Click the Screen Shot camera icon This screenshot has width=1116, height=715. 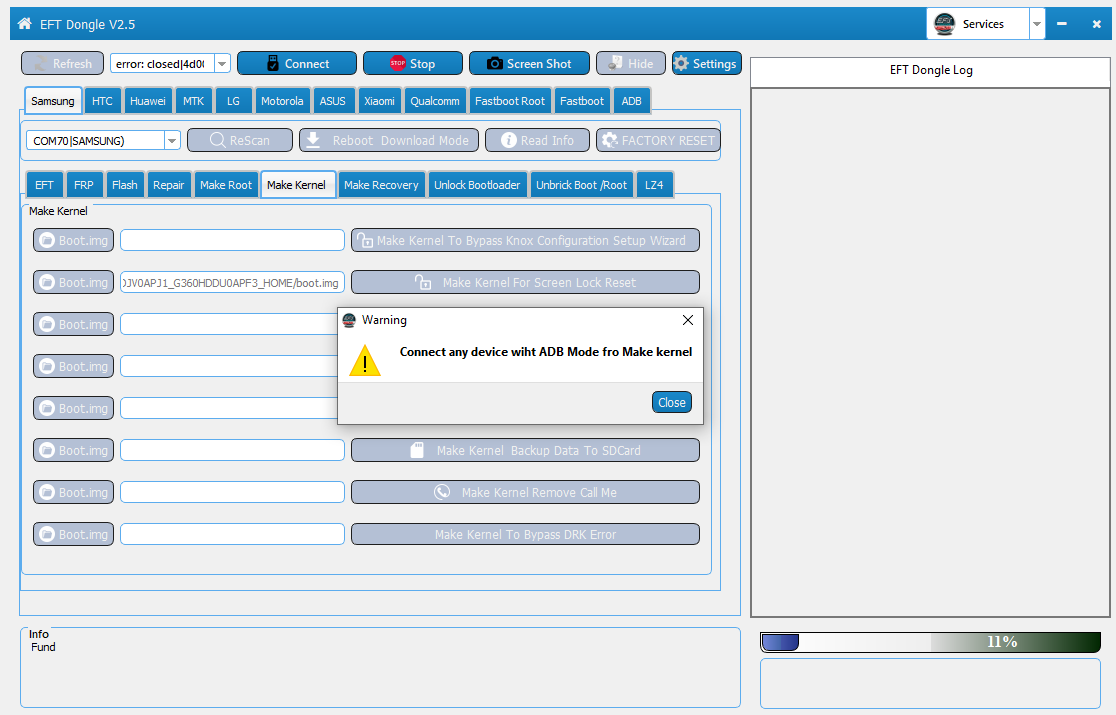495,63
